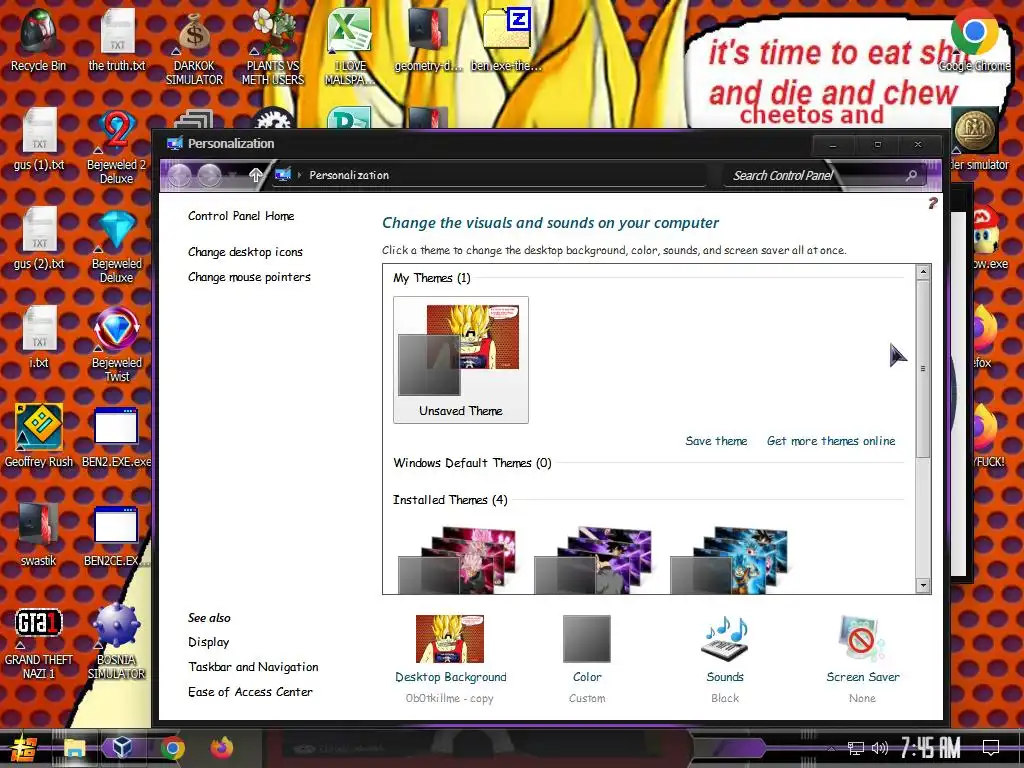Open the Personalization help question mark

coord(933,203)
